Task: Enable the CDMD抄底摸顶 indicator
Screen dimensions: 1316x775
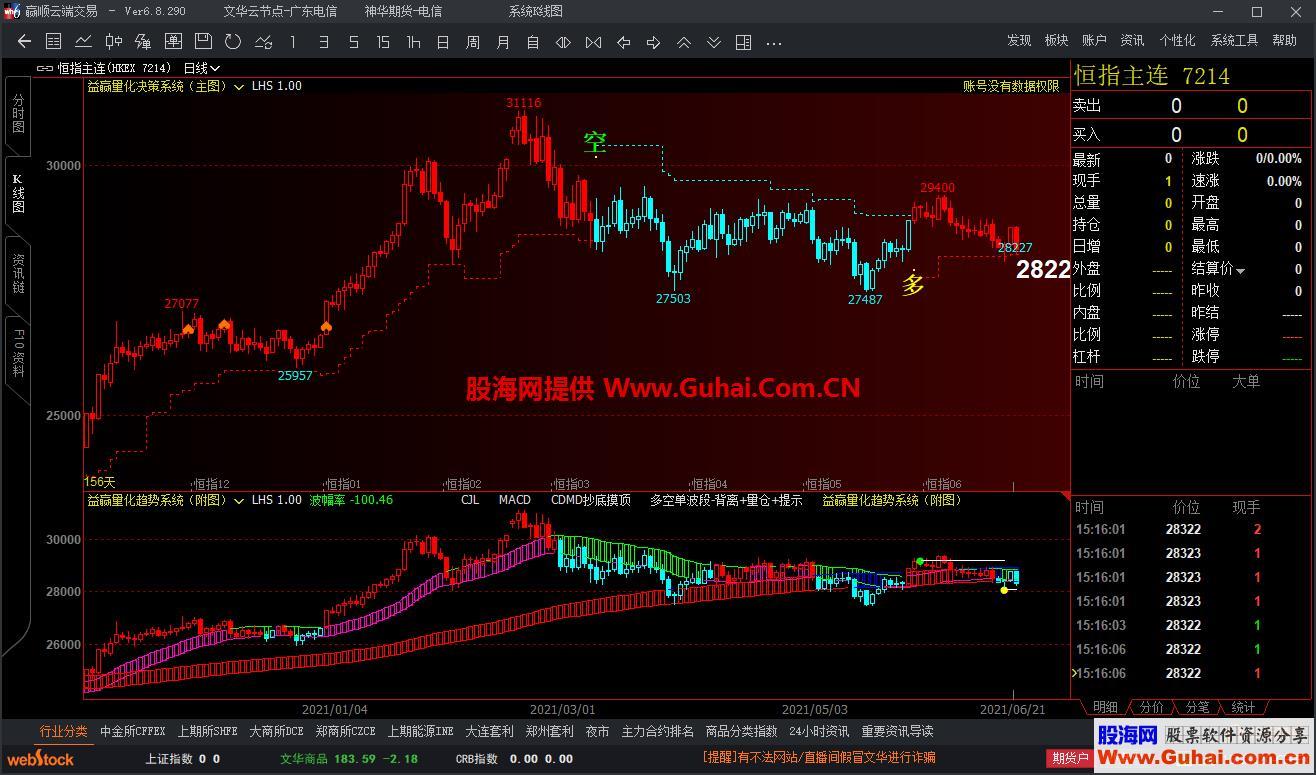Action: pyautogui.click(x=588, y=500)
